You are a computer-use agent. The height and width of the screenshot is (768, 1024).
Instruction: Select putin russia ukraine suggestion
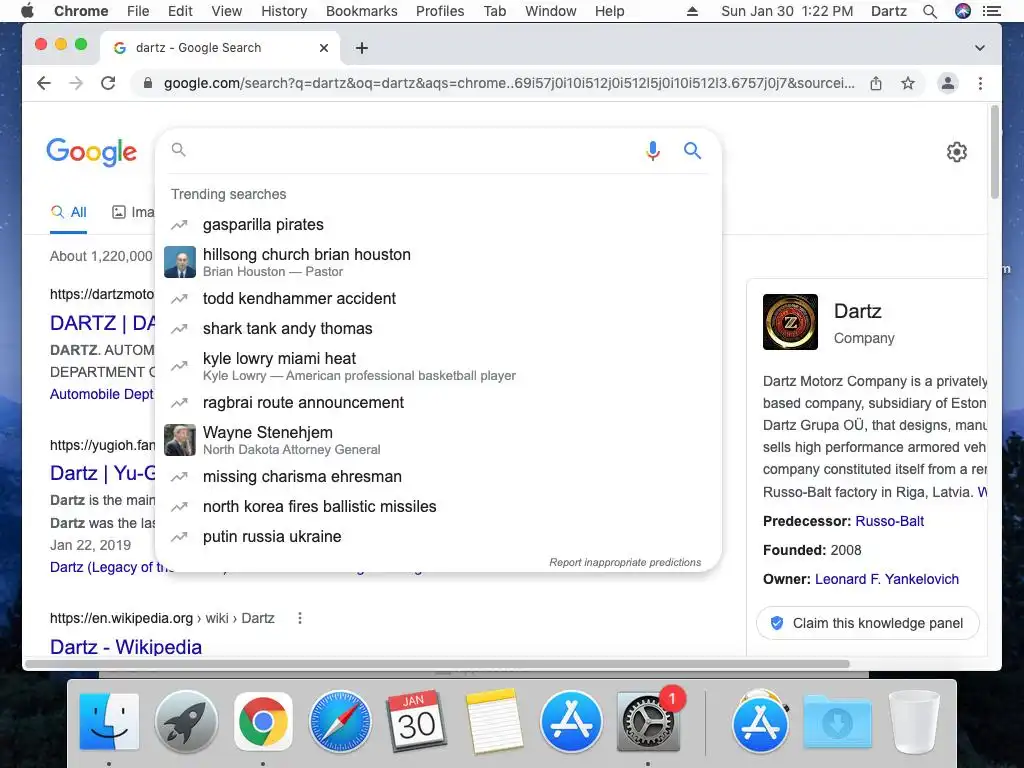[438, 537]
